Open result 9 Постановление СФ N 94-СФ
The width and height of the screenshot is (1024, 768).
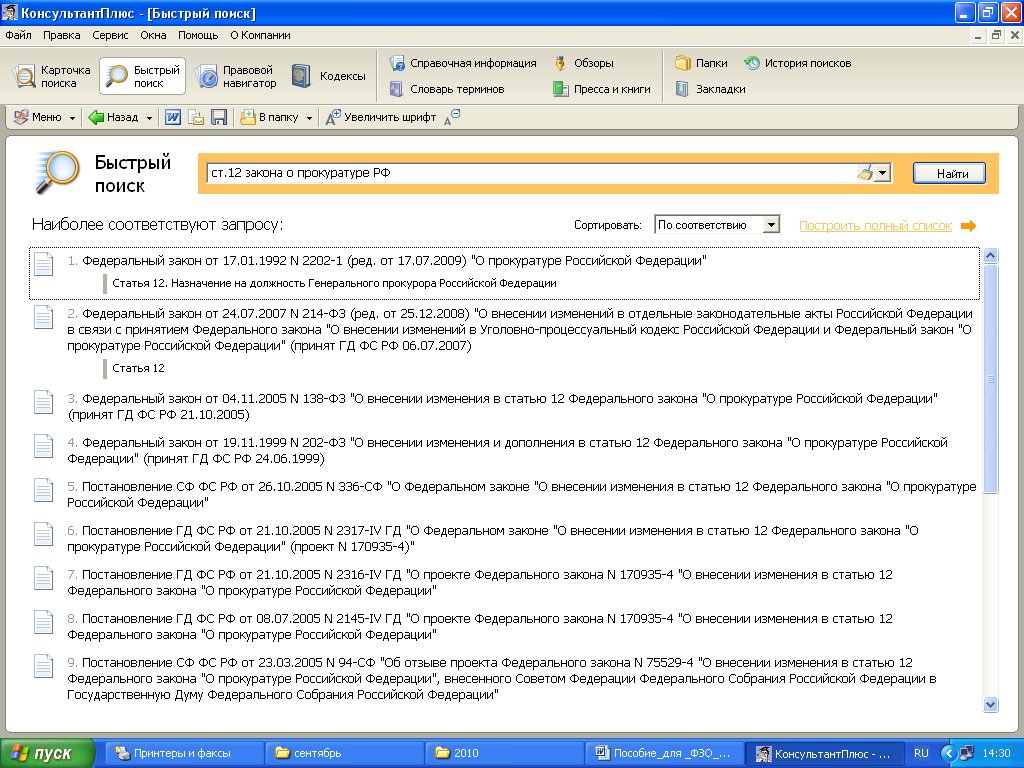click(x=502, y=679)
